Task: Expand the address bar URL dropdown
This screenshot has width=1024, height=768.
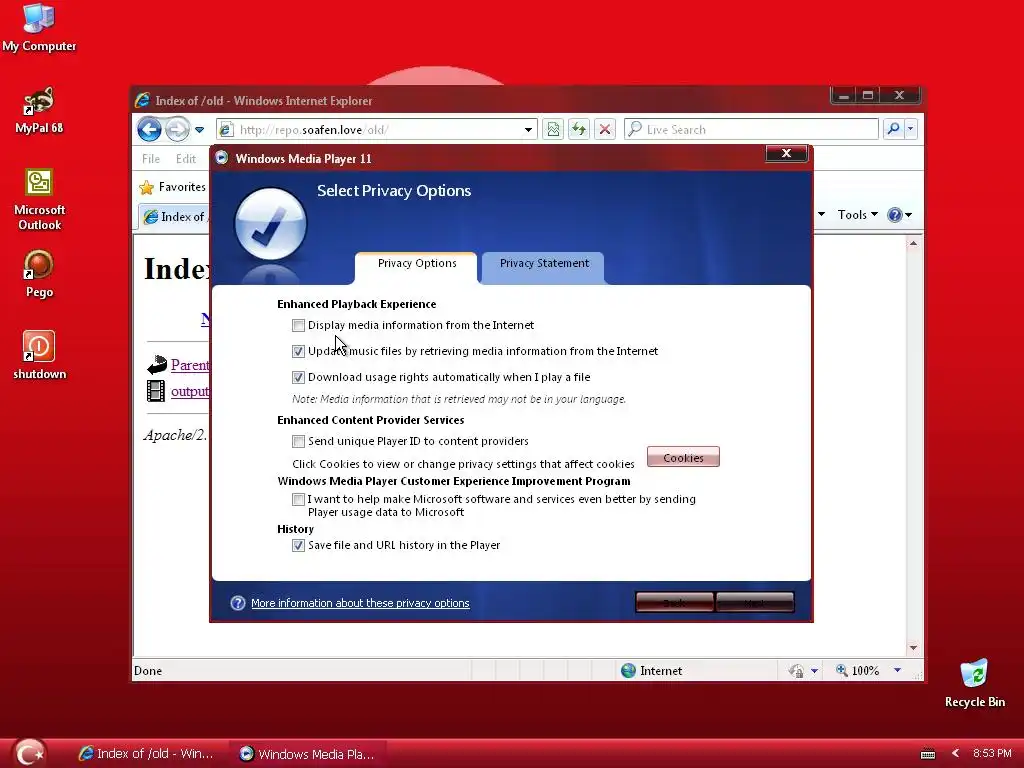Action: point(528,129)
